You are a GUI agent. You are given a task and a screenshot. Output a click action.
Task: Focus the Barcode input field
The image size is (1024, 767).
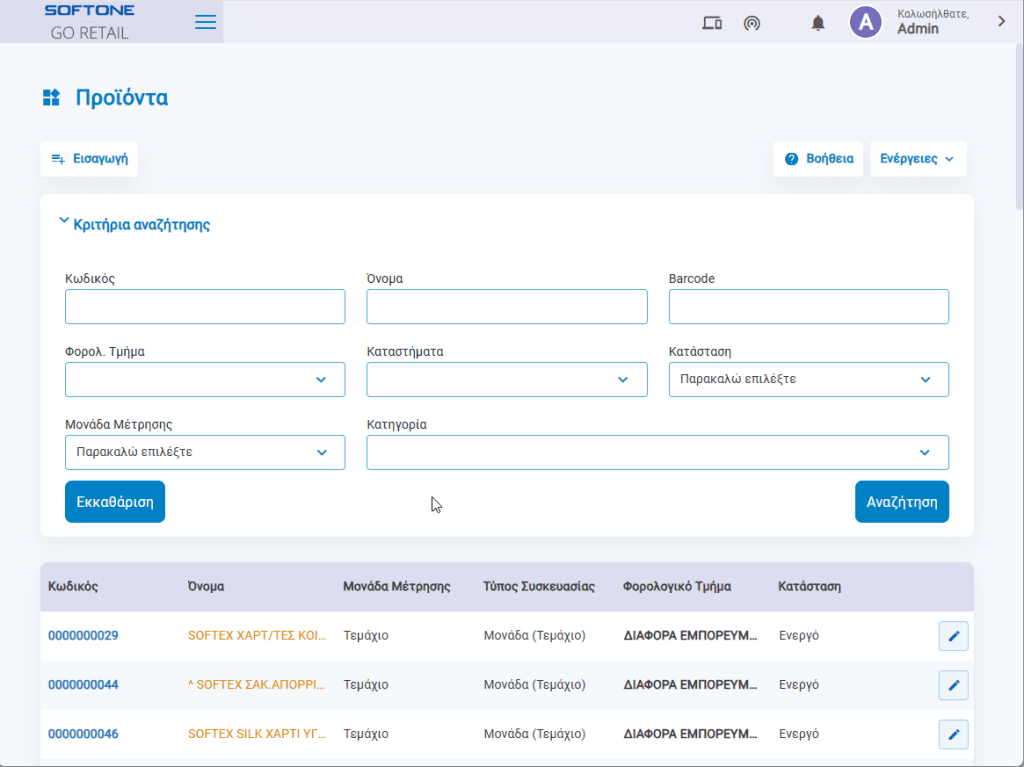point(808,307)
